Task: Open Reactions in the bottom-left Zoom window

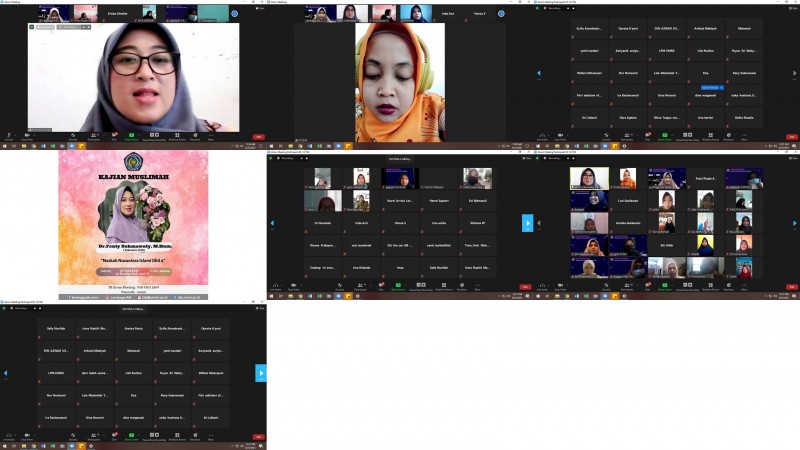Action: [x=197, y=436]
